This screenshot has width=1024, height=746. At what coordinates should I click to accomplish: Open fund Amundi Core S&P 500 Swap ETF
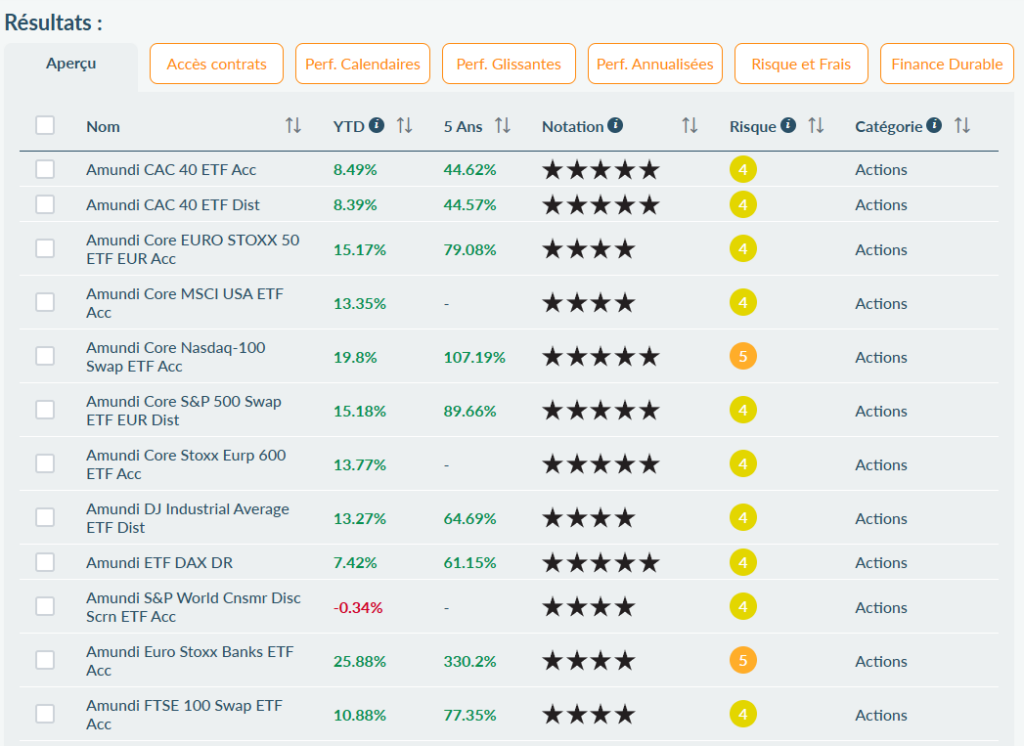click(184, 410)
